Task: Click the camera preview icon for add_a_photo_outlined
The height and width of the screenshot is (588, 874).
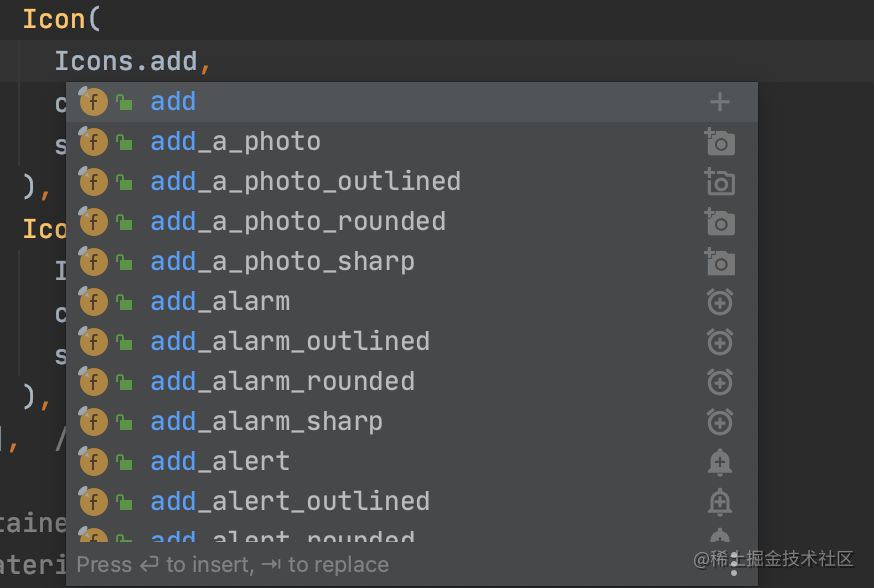Action: point(720,182)
